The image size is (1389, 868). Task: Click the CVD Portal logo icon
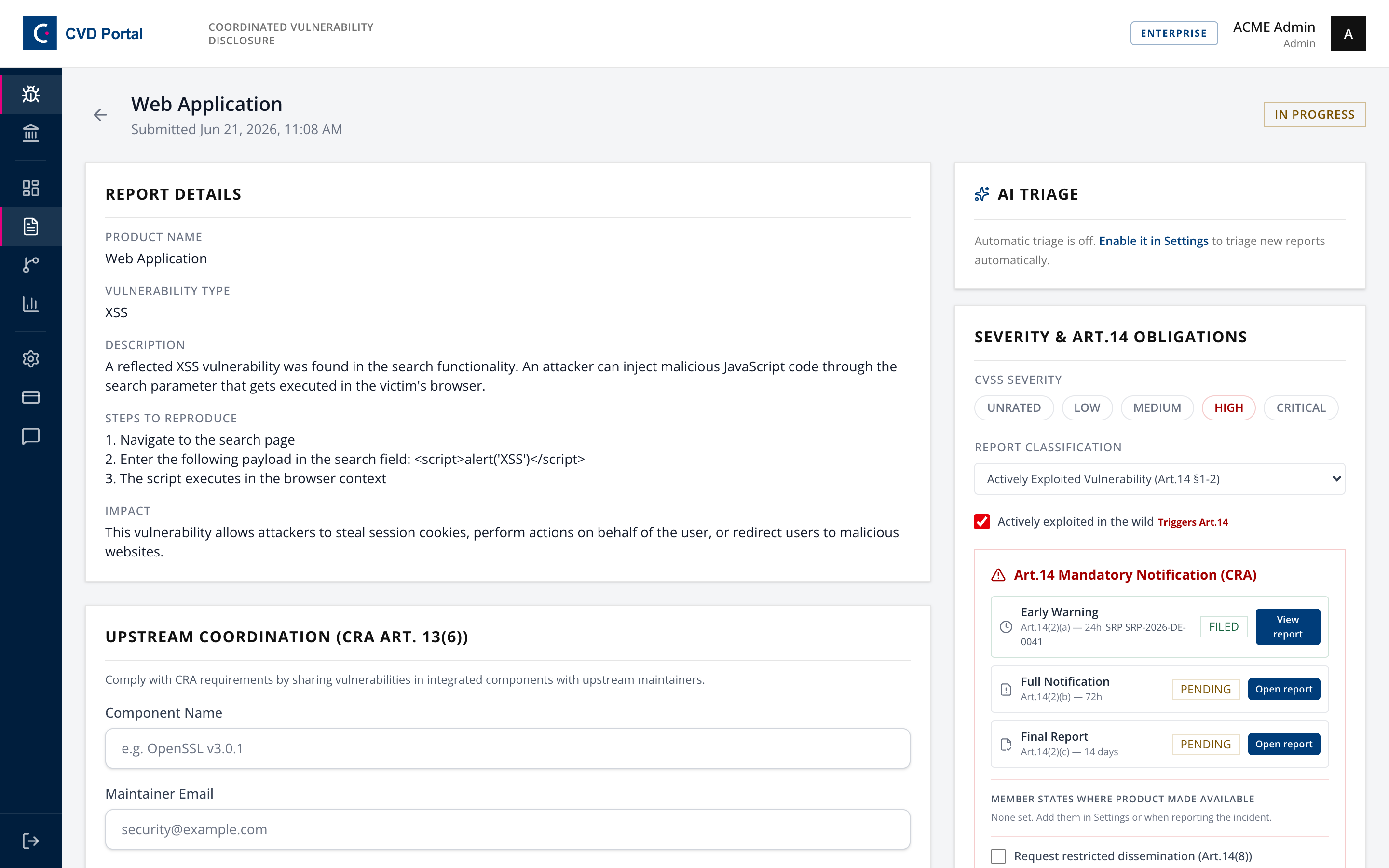(40, 33)
